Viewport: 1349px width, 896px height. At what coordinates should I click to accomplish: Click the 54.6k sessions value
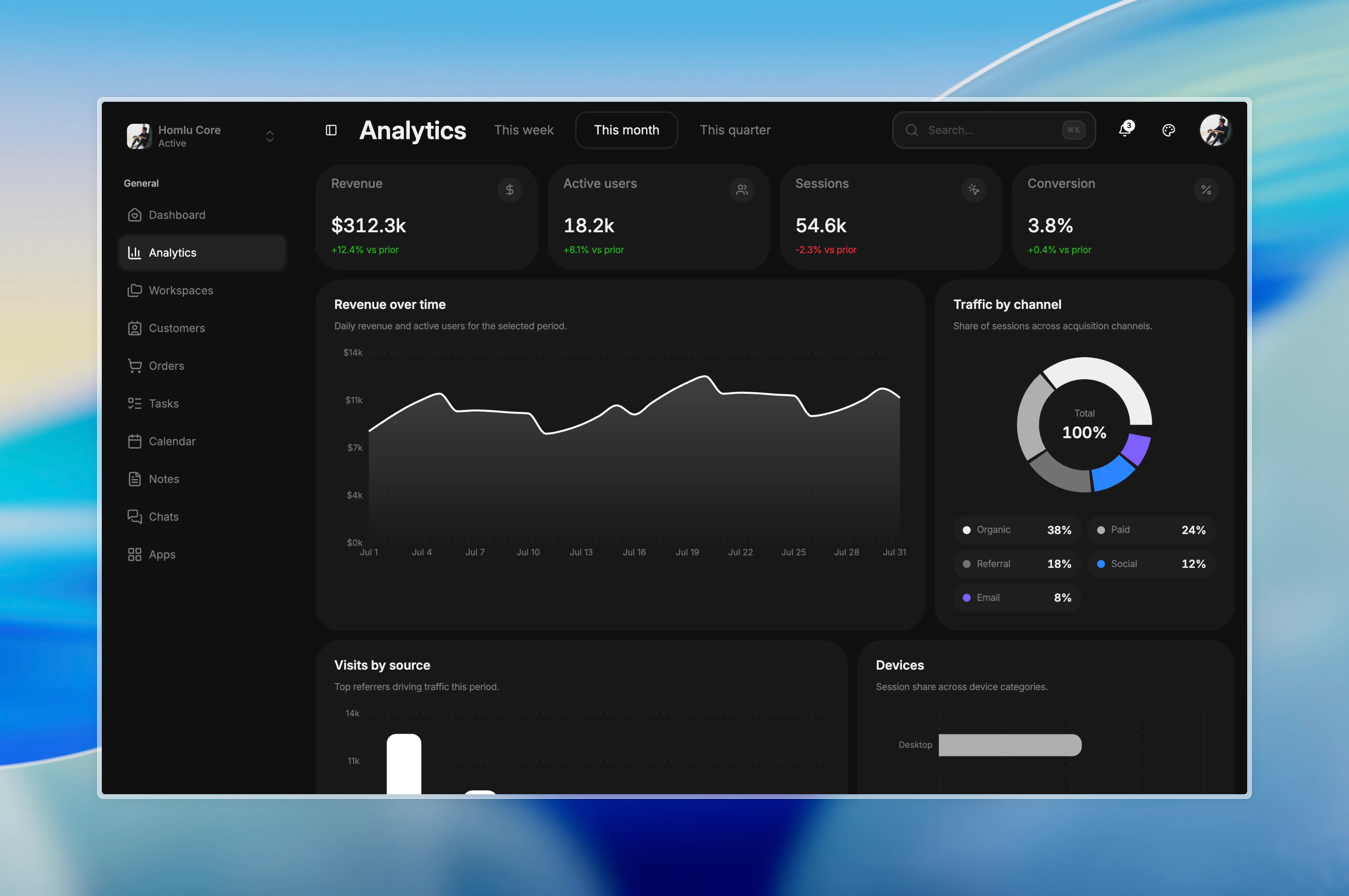pyautogui.click(x=821, y=226)
